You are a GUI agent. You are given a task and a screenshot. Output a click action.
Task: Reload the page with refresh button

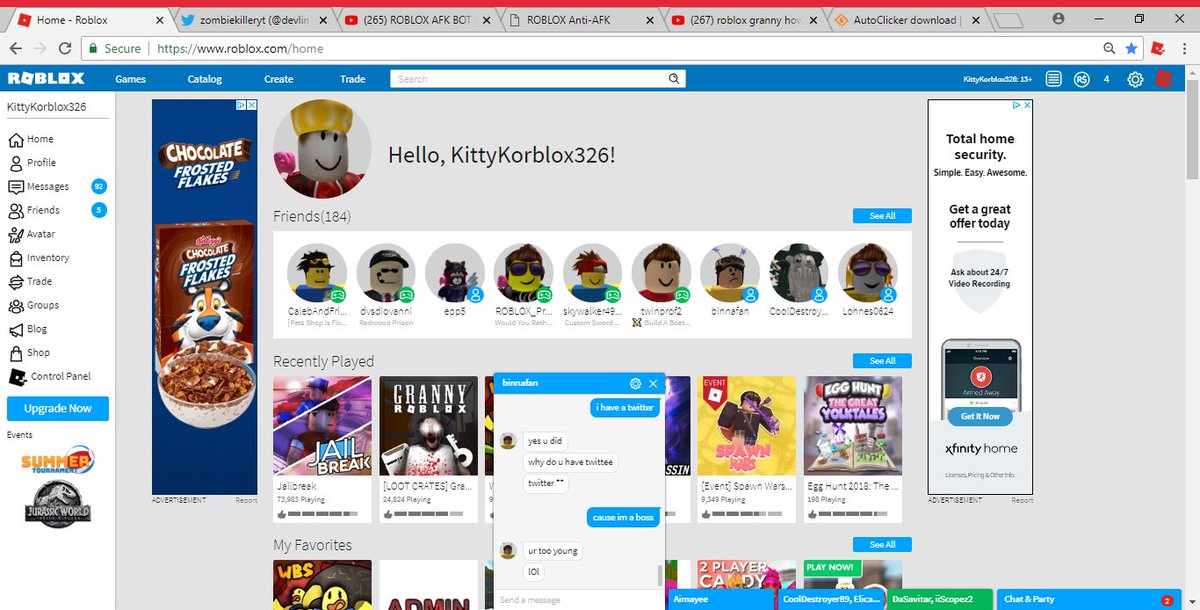65,48
